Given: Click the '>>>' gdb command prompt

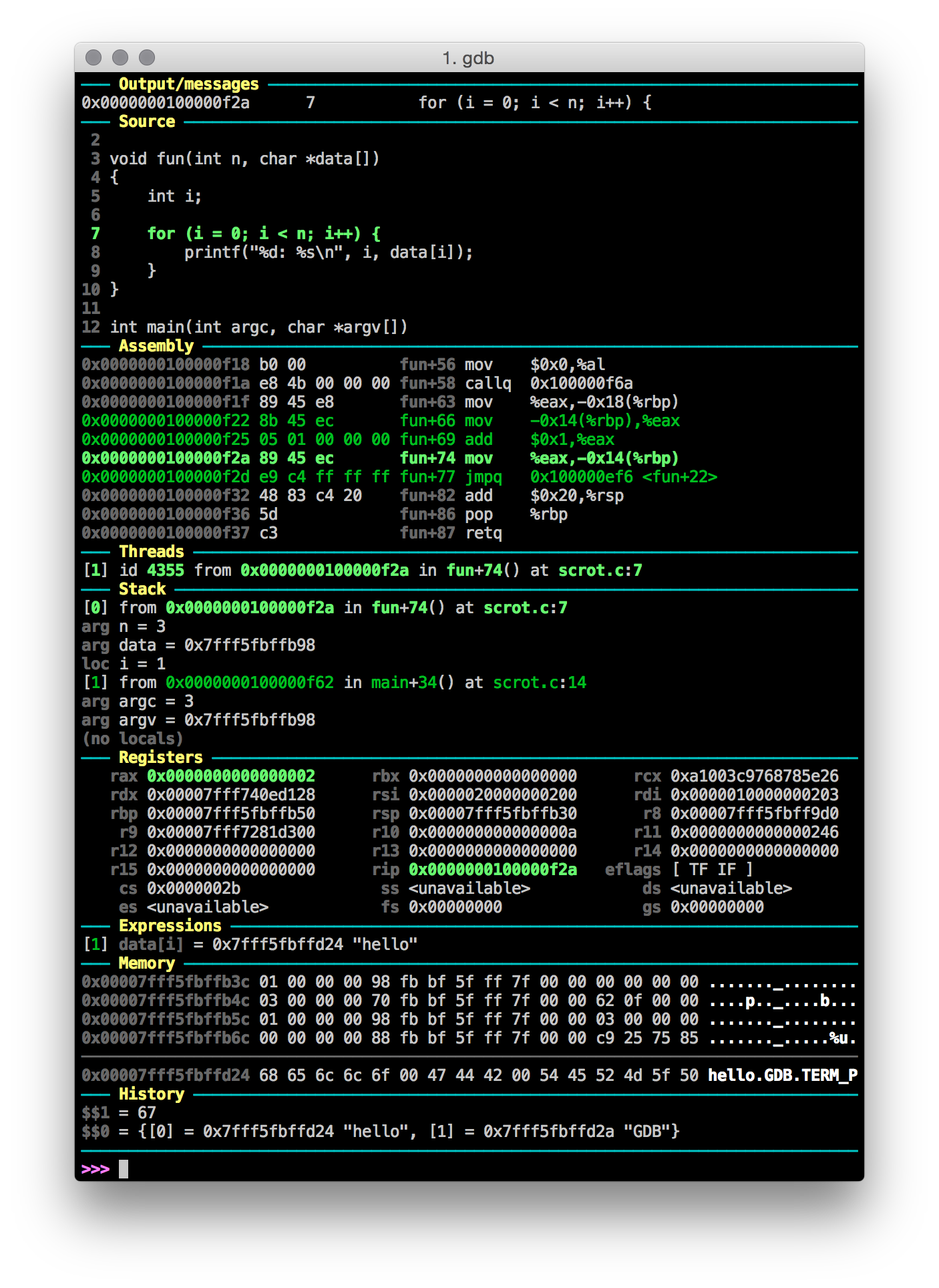Looking at the screenshot, I should [x=96, y=1169].
